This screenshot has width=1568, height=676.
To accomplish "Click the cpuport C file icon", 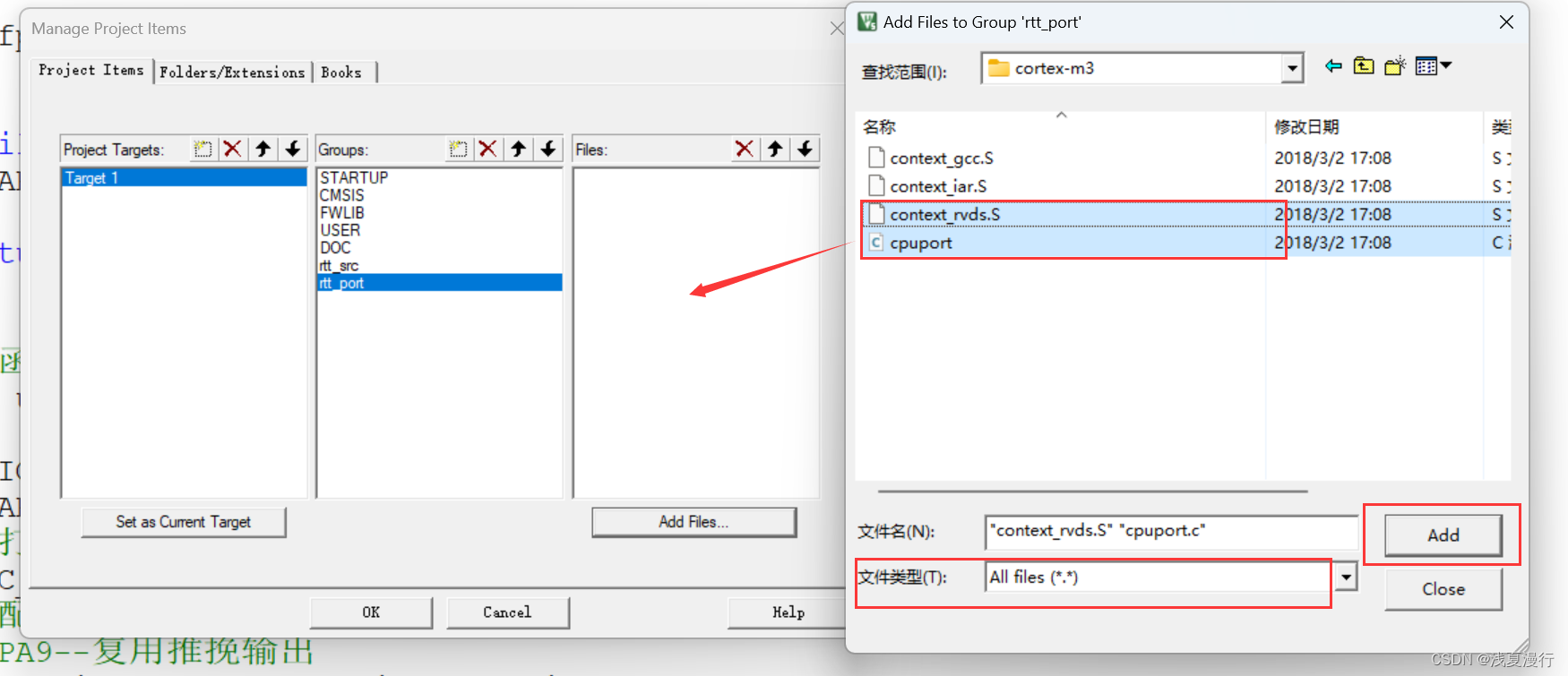I will pyautogui.click(x=876, y=243).
